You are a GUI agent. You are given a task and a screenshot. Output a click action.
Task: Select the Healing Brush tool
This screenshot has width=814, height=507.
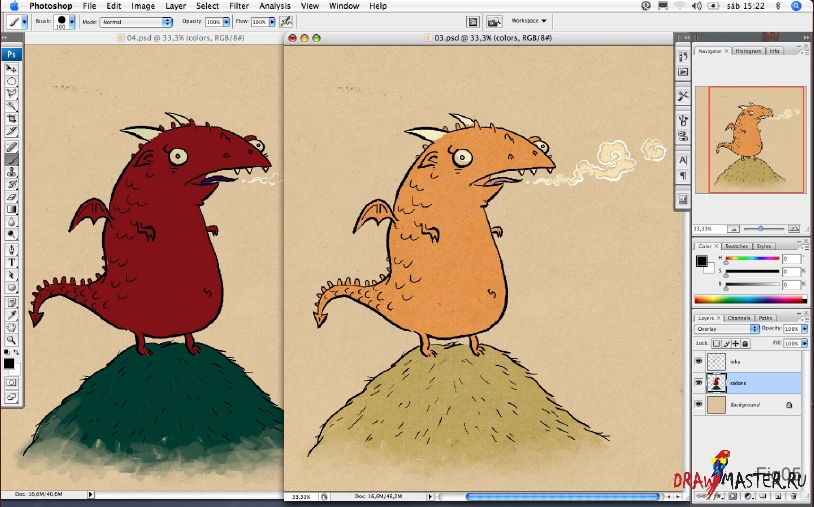click(11, 147)
